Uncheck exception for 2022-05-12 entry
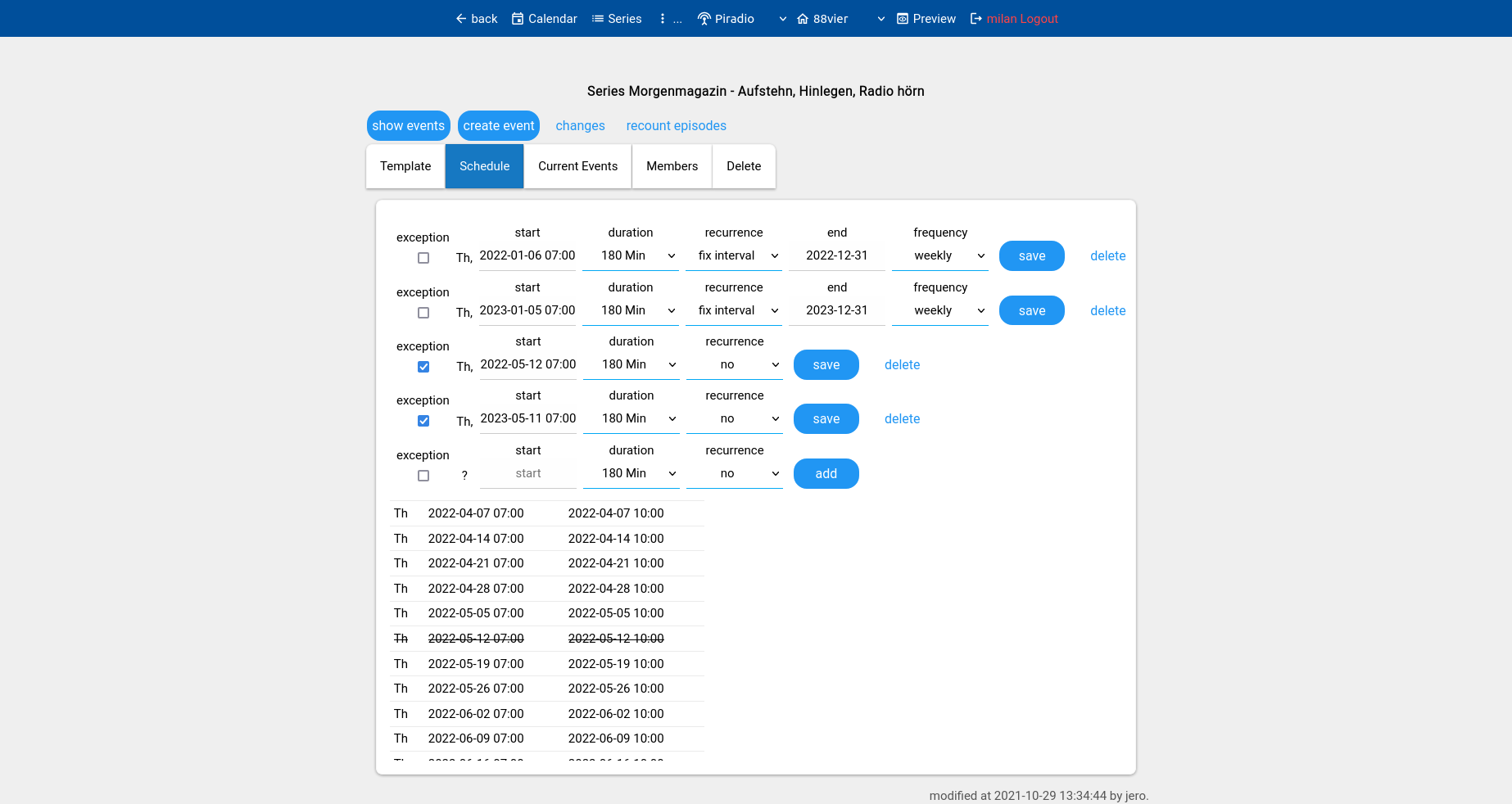1512x804 pixels. 423,367
